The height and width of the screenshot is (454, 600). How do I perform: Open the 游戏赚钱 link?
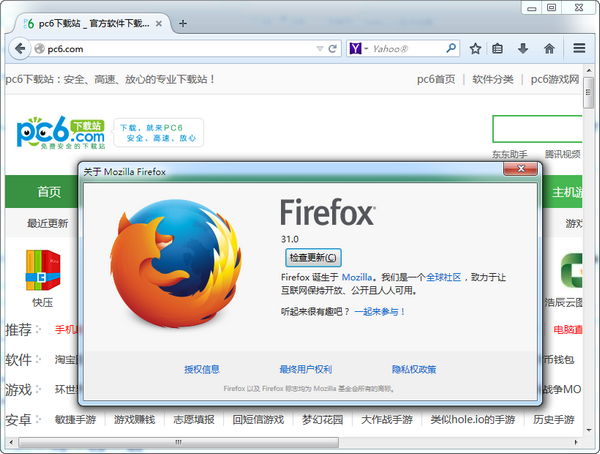pos(134,420)
